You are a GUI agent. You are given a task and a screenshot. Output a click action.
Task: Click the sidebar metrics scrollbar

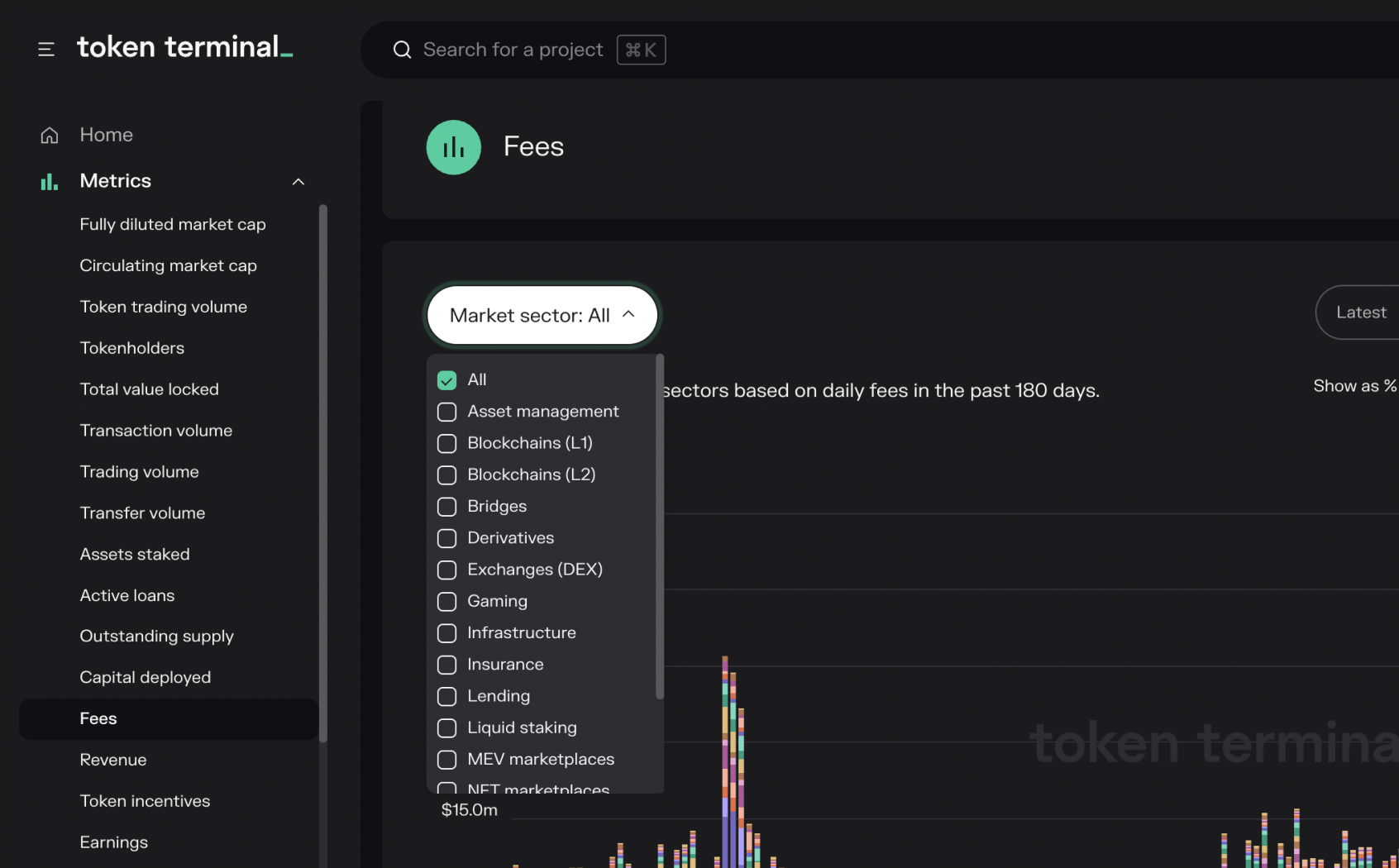322,474
